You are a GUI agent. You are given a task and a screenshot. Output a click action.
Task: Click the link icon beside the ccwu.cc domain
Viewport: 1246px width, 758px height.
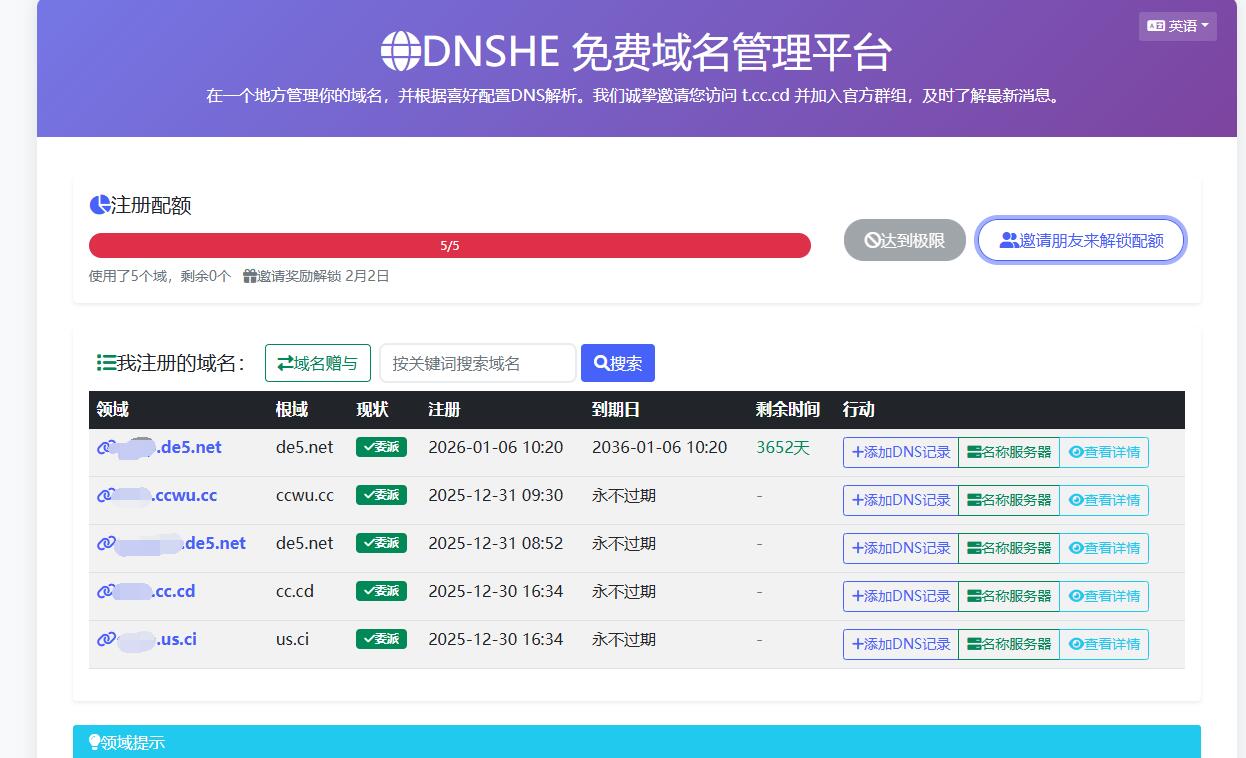103,495
